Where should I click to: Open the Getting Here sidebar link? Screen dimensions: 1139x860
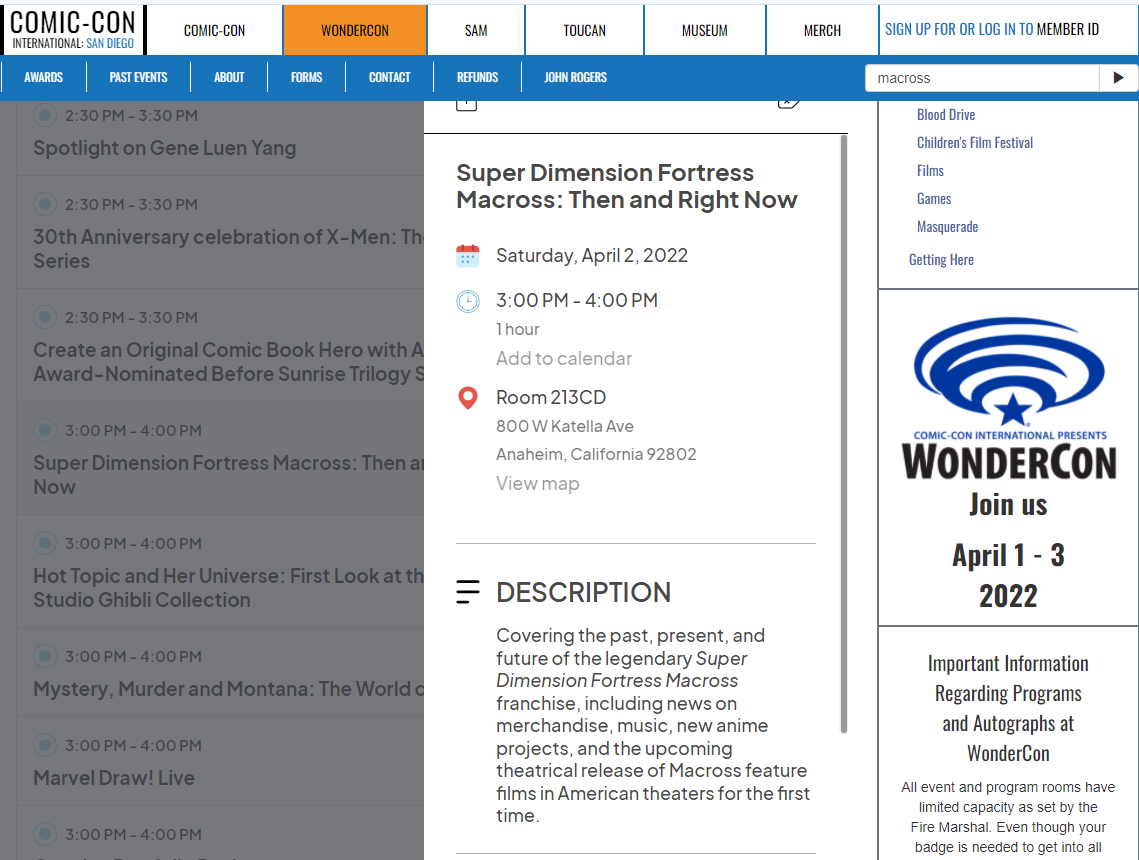[941, 259]
